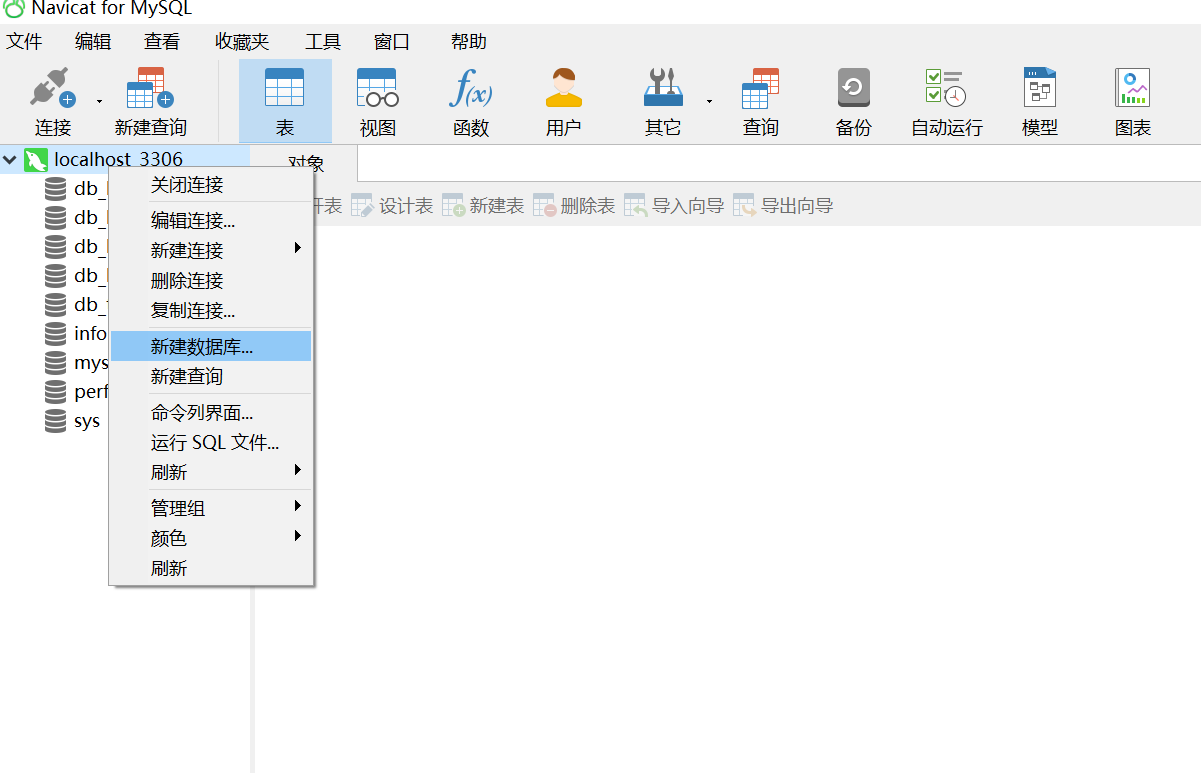
Task: Choose 关闭连接 in context menu
Action: point(211,185)
